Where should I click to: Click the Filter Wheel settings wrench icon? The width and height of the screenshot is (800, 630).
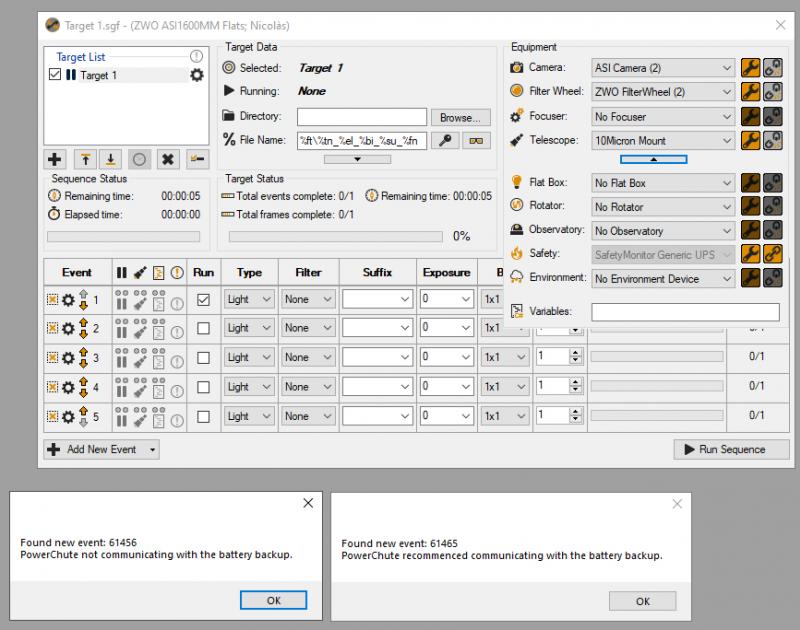750,92
